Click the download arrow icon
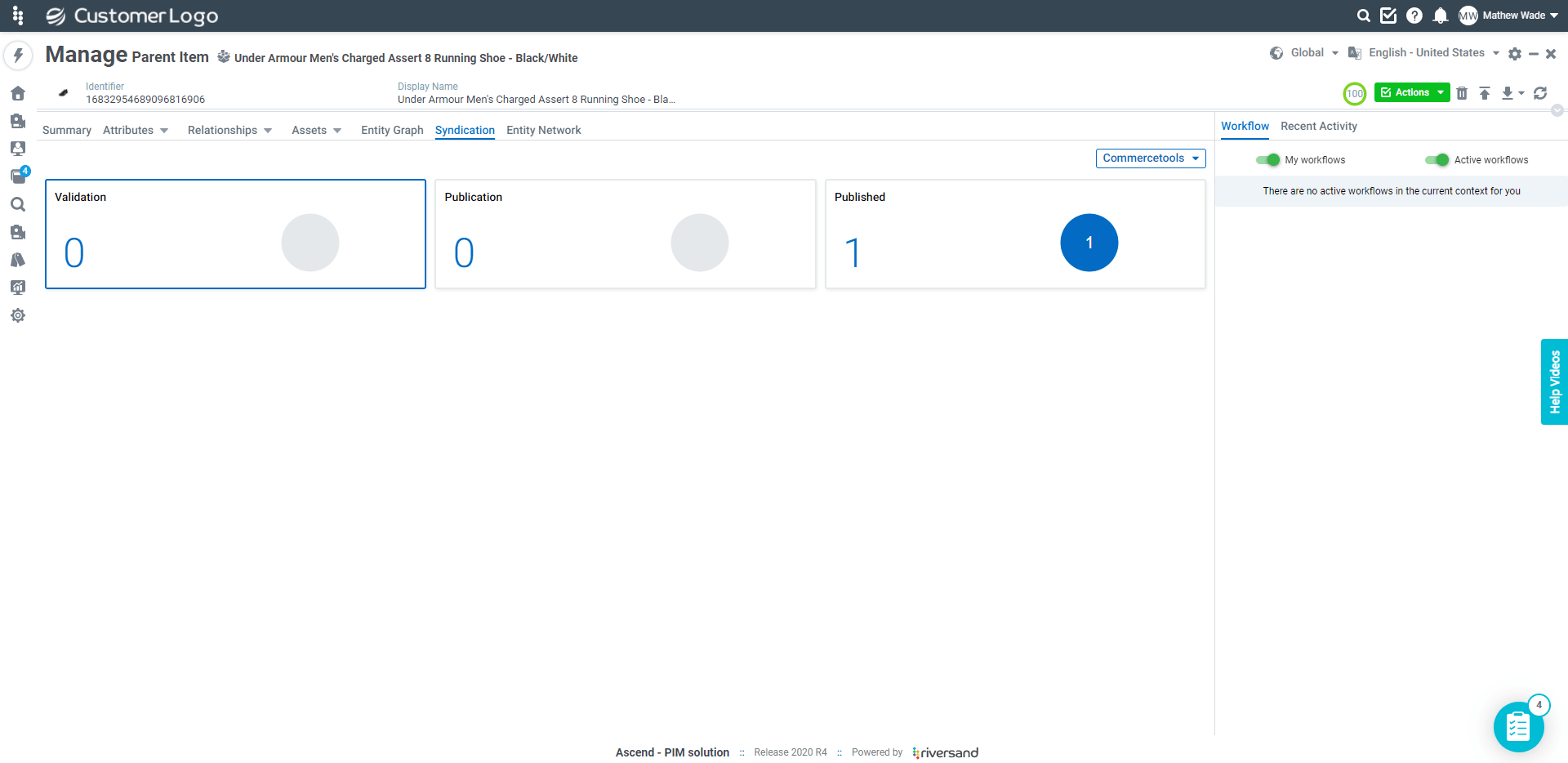This screenshot has height=763, width=1568. coord(1508,93)
